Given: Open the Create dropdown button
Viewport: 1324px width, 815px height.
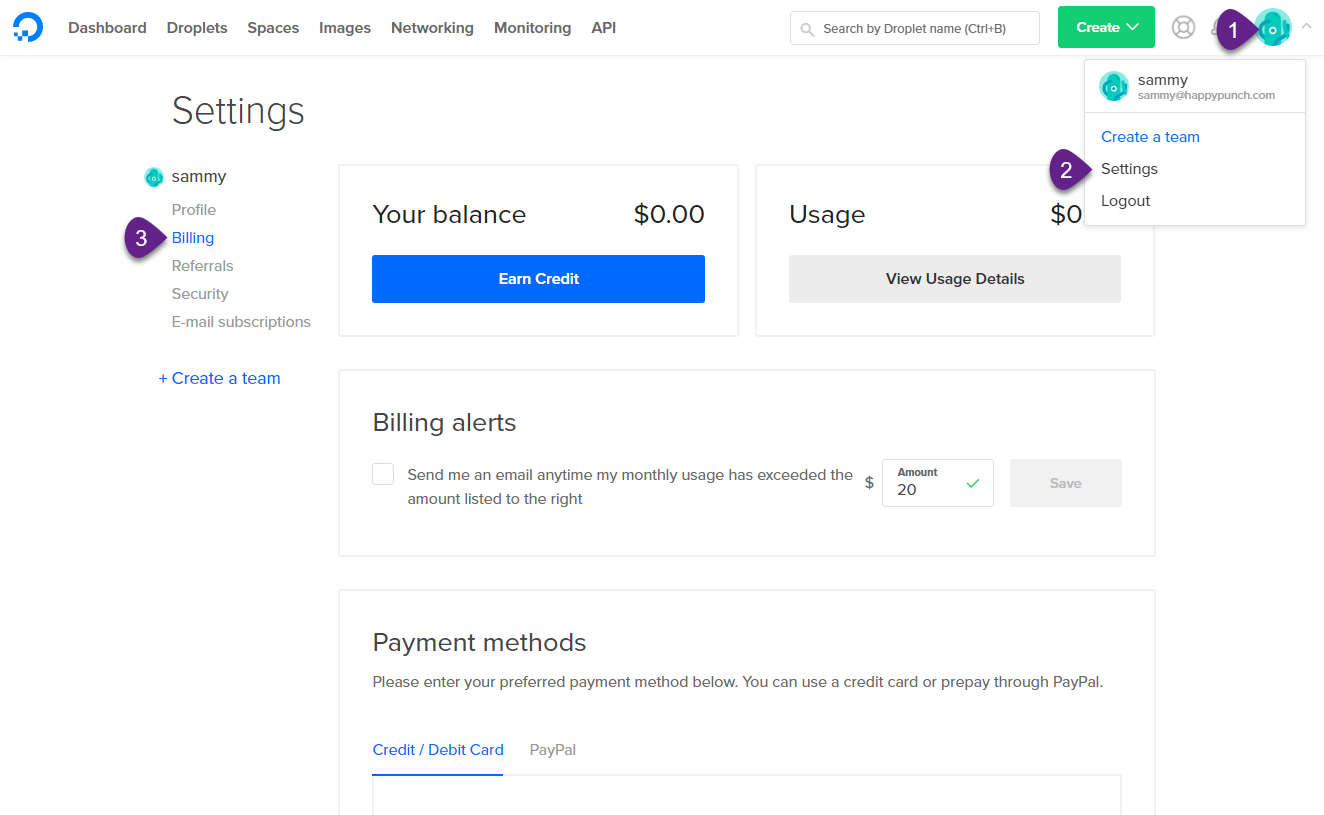Looking at the screenshot, I should pos(1106,27).
